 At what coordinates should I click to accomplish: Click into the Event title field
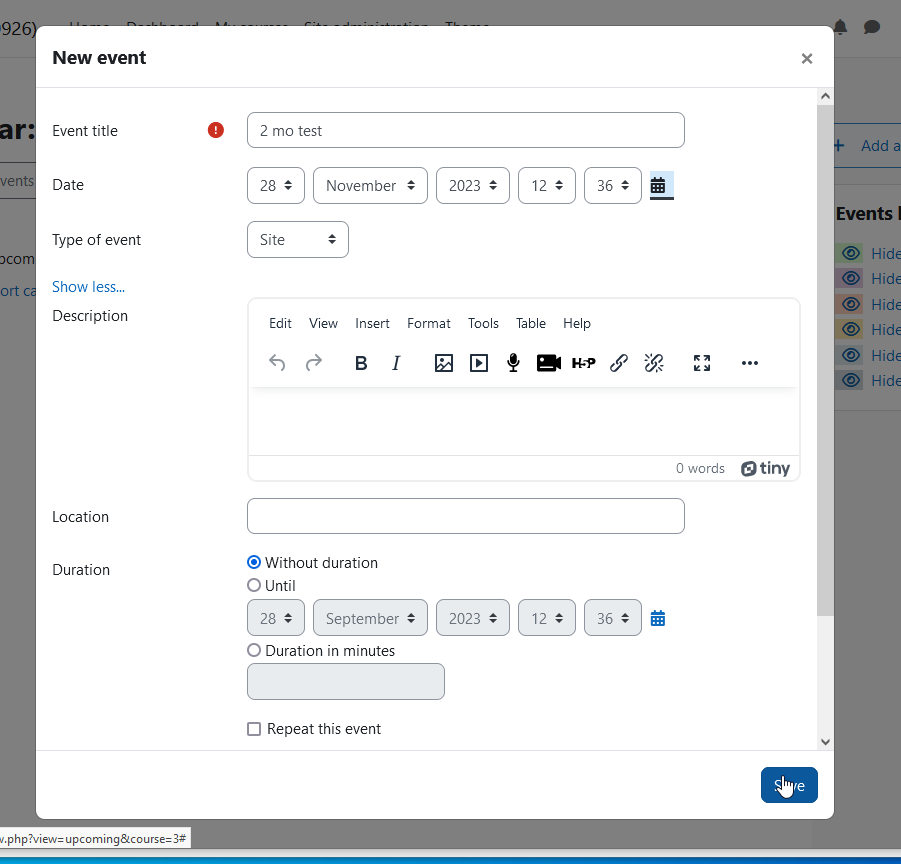[465, 130]
